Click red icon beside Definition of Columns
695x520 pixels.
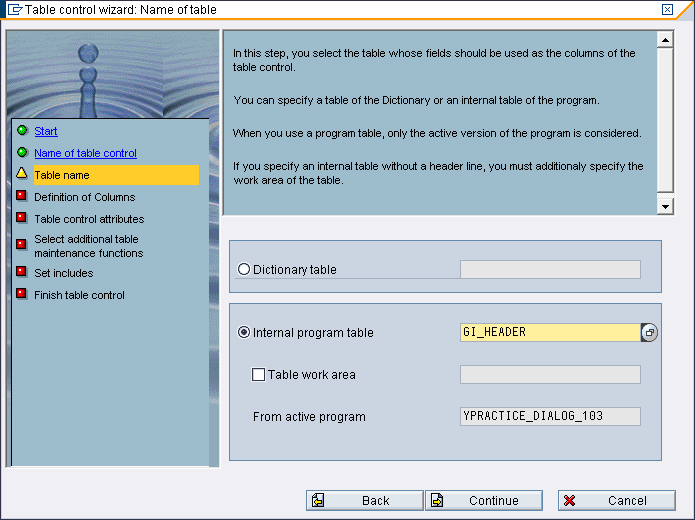point(21,196)
